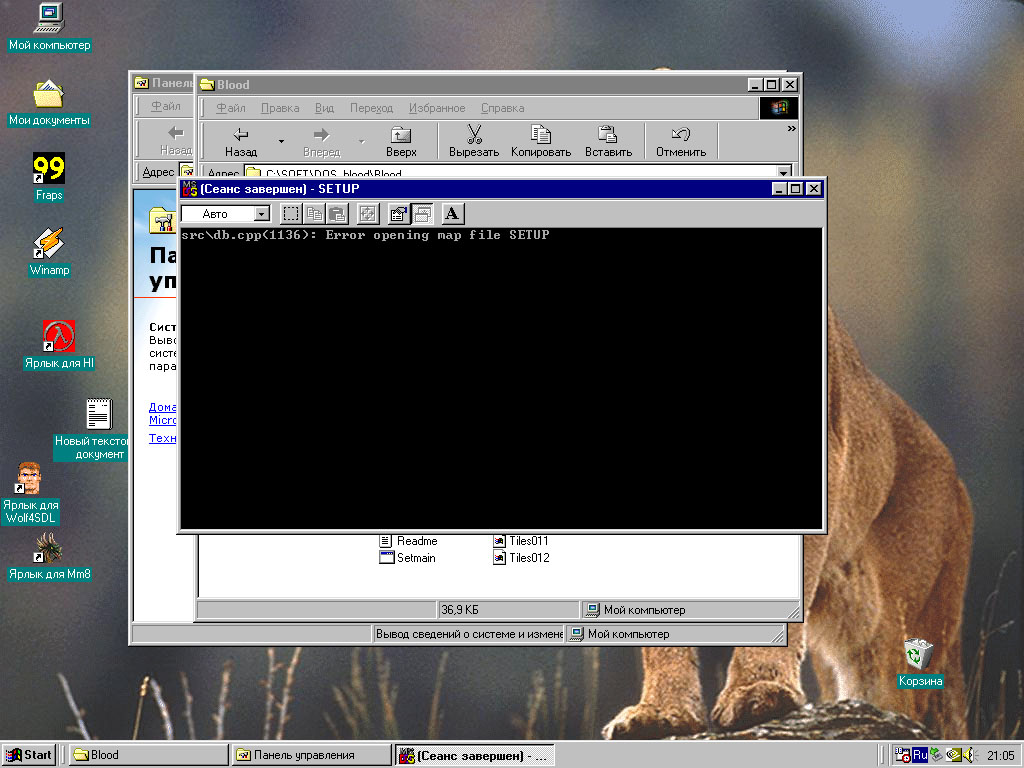Image resolution: width=1024 pixels, height=768 pixels.
Task: Expand the Авто font size dropdown
Action: (x=262, y=214)
